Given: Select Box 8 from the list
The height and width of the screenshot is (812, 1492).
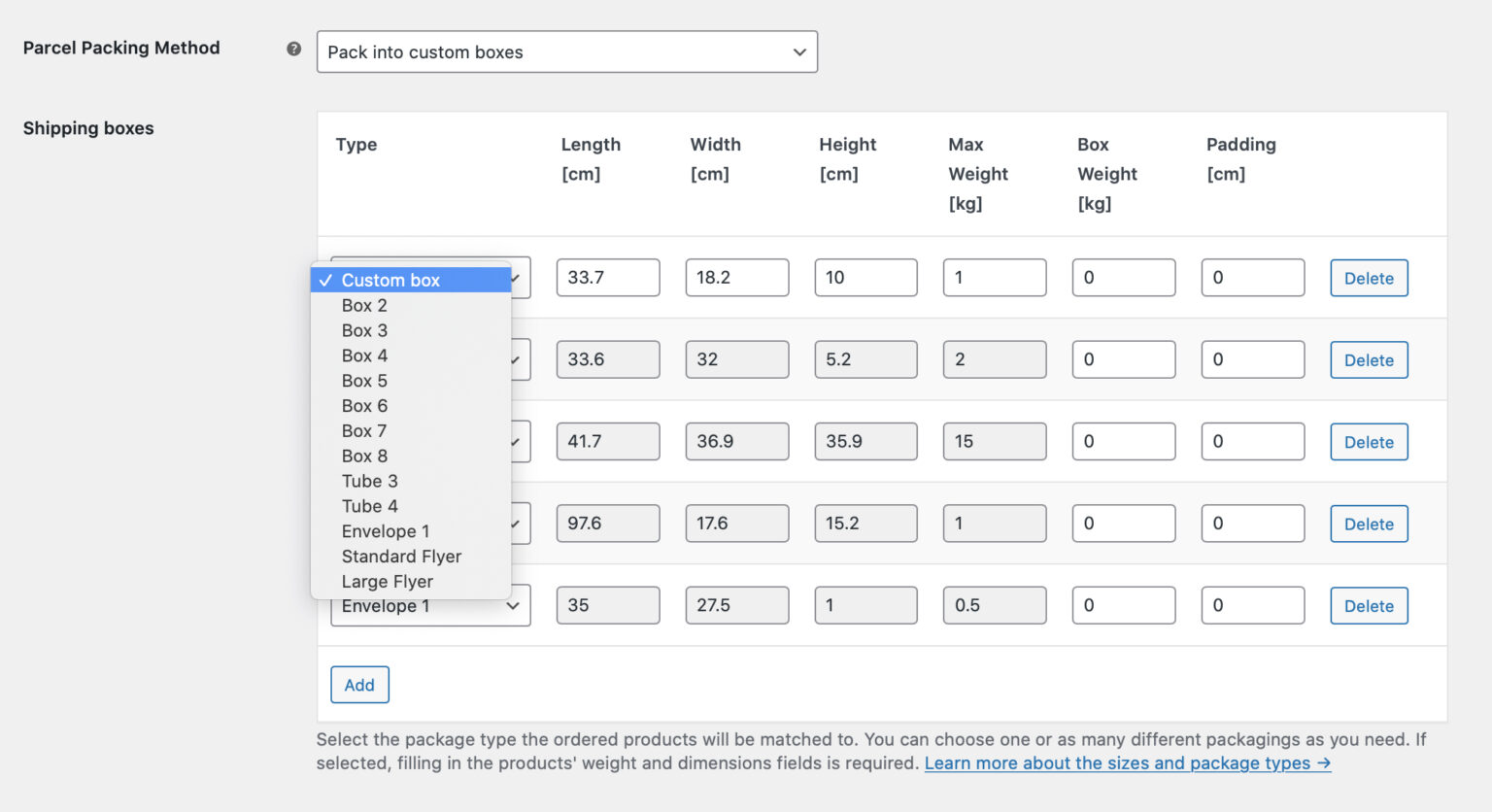Looking at the screenshot, I should tap(364, 456).
